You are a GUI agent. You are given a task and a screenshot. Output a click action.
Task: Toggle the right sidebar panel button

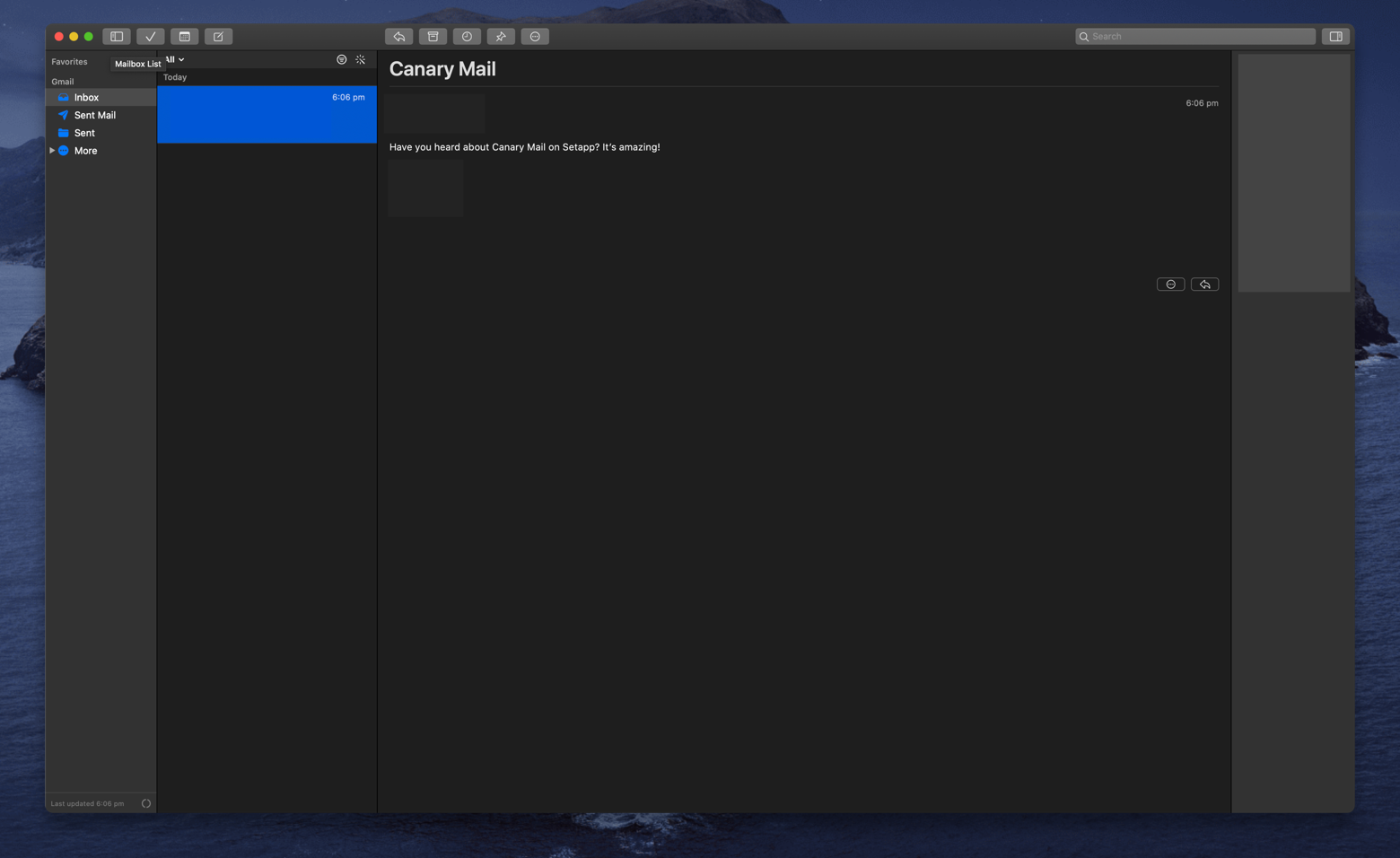(x=1336, y=37)
